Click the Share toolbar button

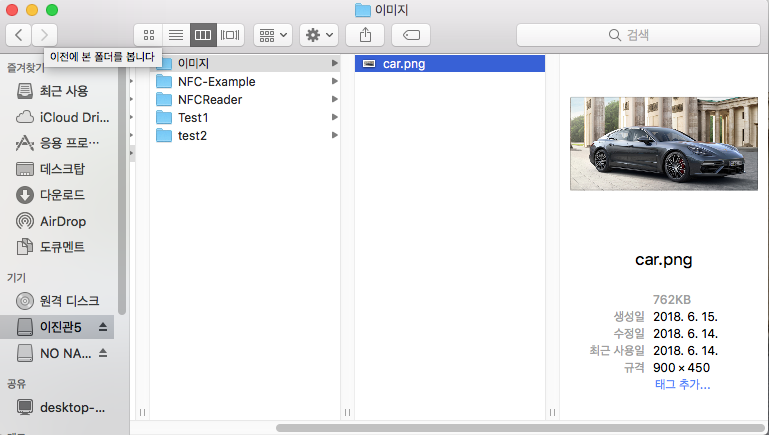point(365,35)
